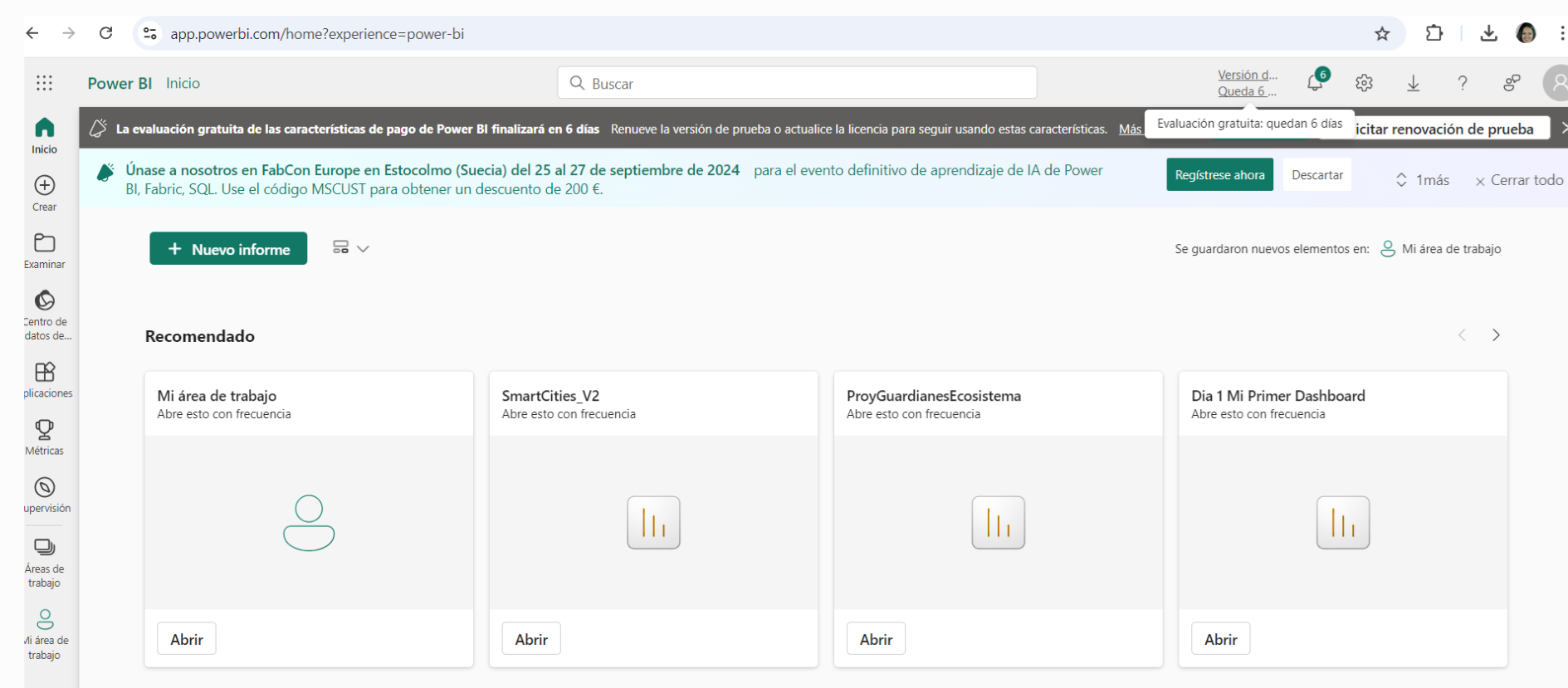Show previous recommended items arrow

1462,335
